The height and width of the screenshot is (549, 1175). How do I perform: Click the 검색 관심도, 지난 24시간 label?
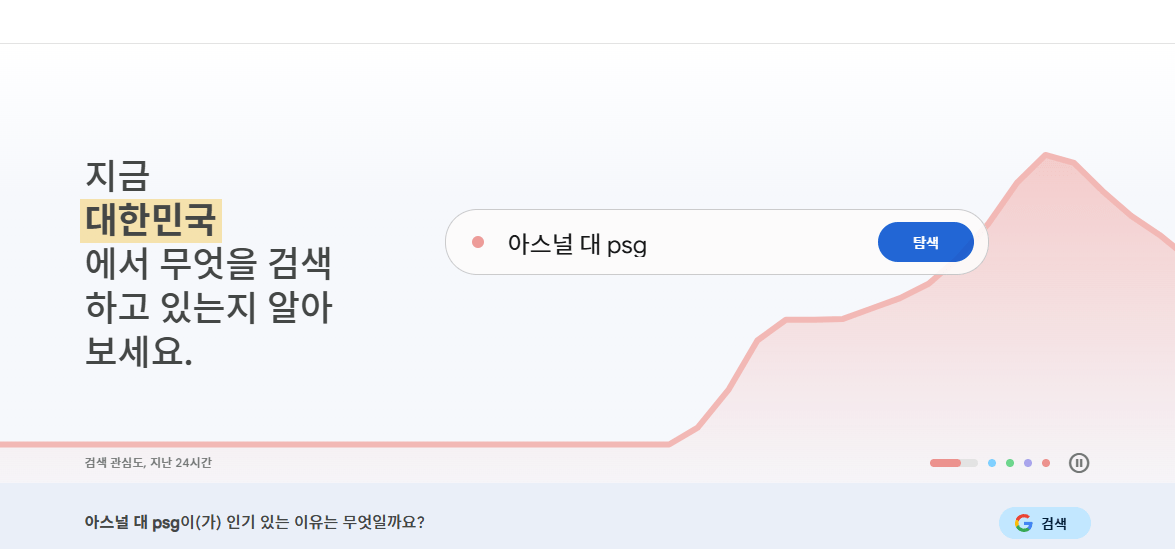tap(148, 463)
